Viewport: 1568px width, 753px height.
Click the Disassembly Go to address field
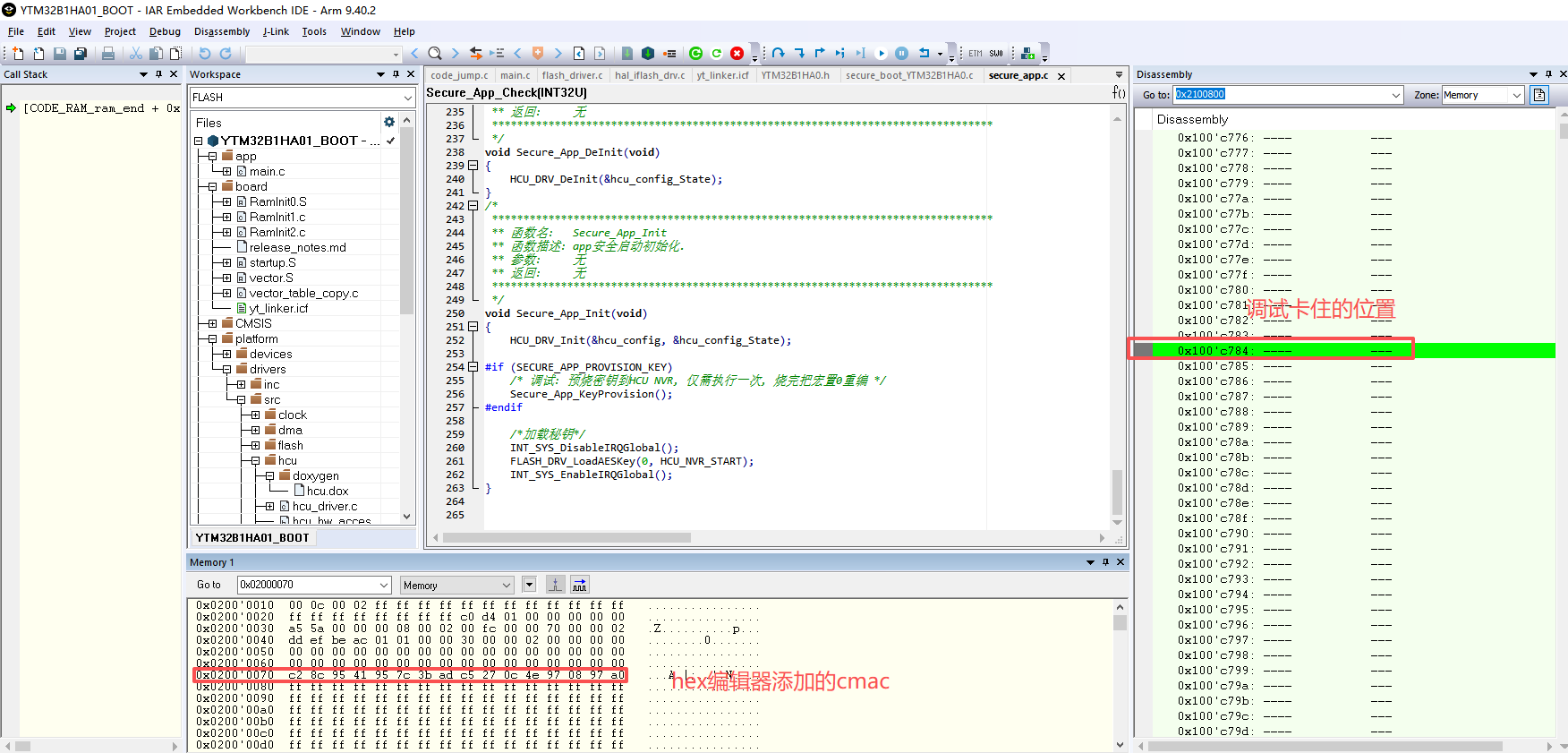point(1281,95)
